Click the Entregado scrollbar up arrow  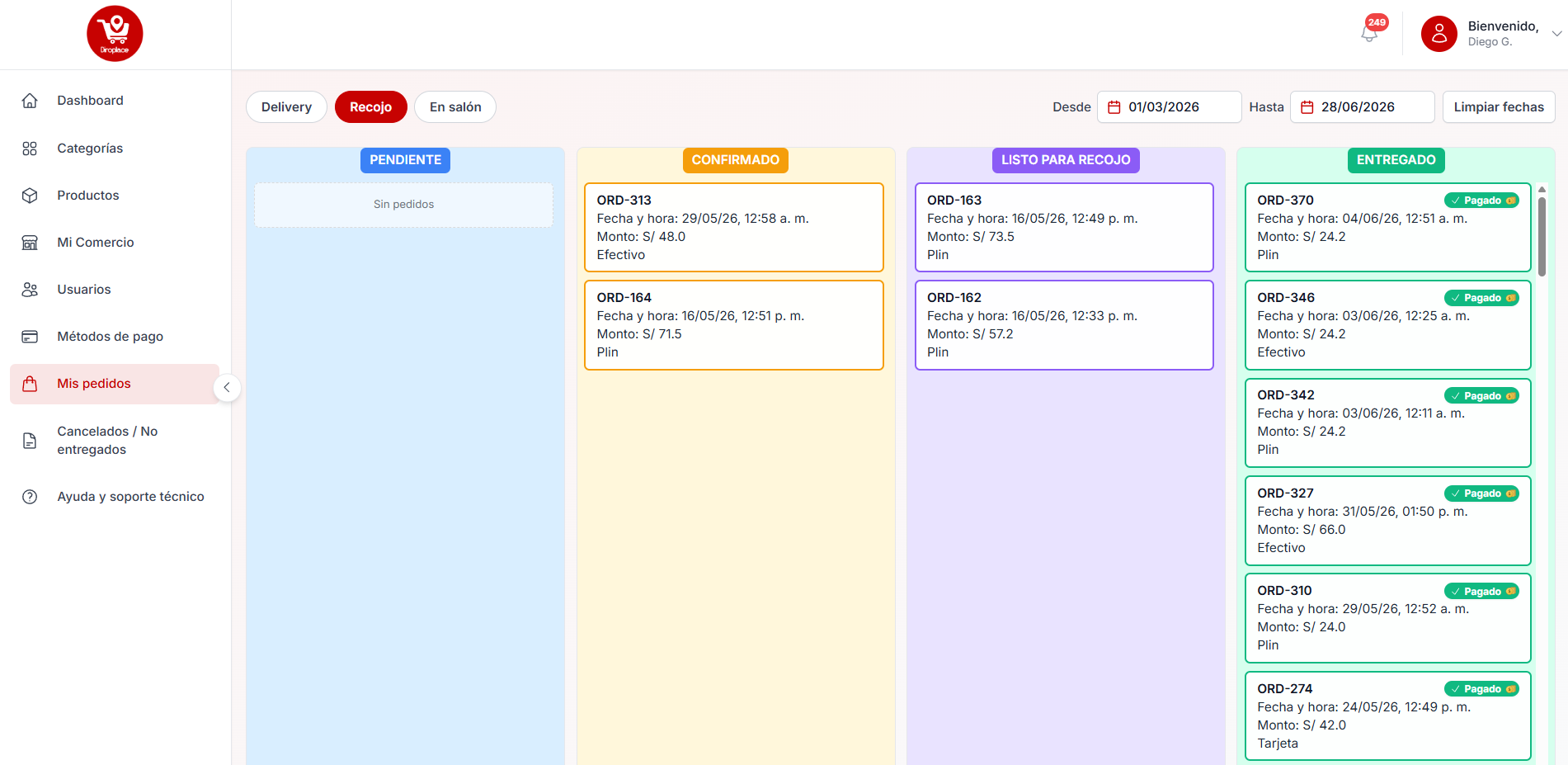[1542, 190]
